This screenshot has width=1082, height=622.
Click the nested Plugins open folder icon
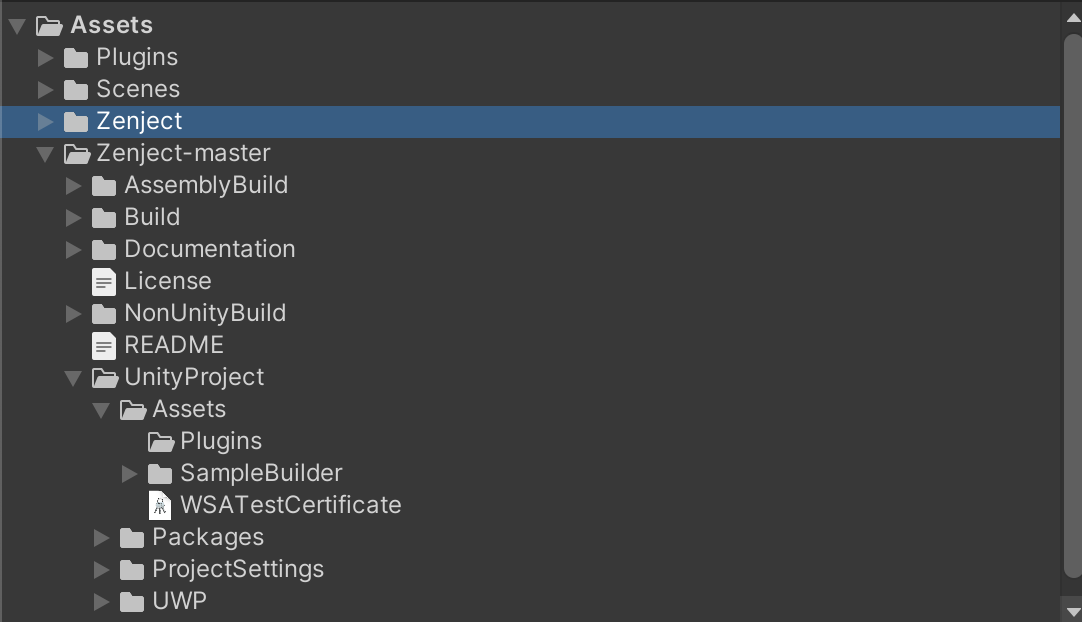point(161,441)
